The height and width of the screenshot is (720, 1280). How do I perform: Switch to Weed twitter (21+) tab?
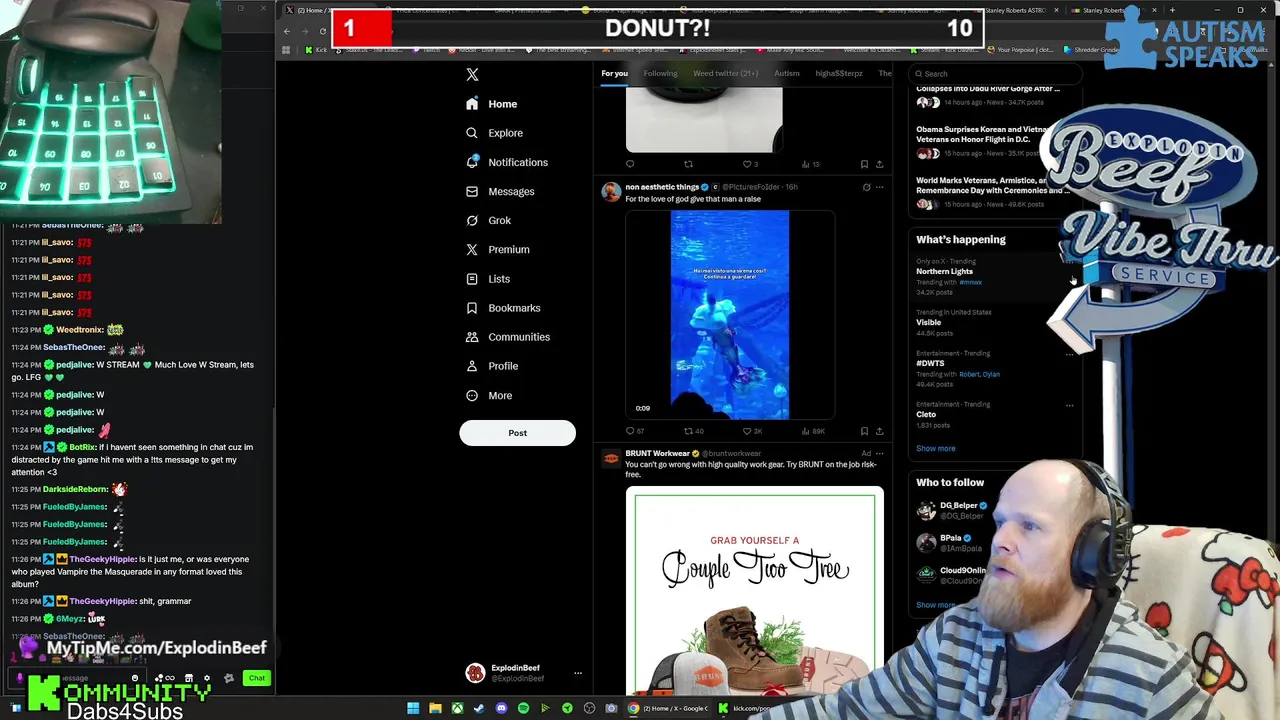click(725, 73)
